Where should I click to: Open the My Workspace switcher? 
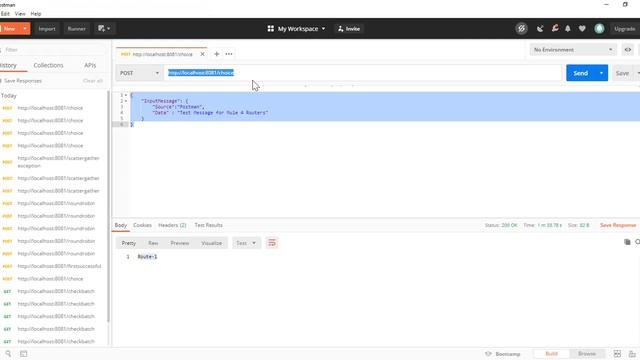(296, 29)
